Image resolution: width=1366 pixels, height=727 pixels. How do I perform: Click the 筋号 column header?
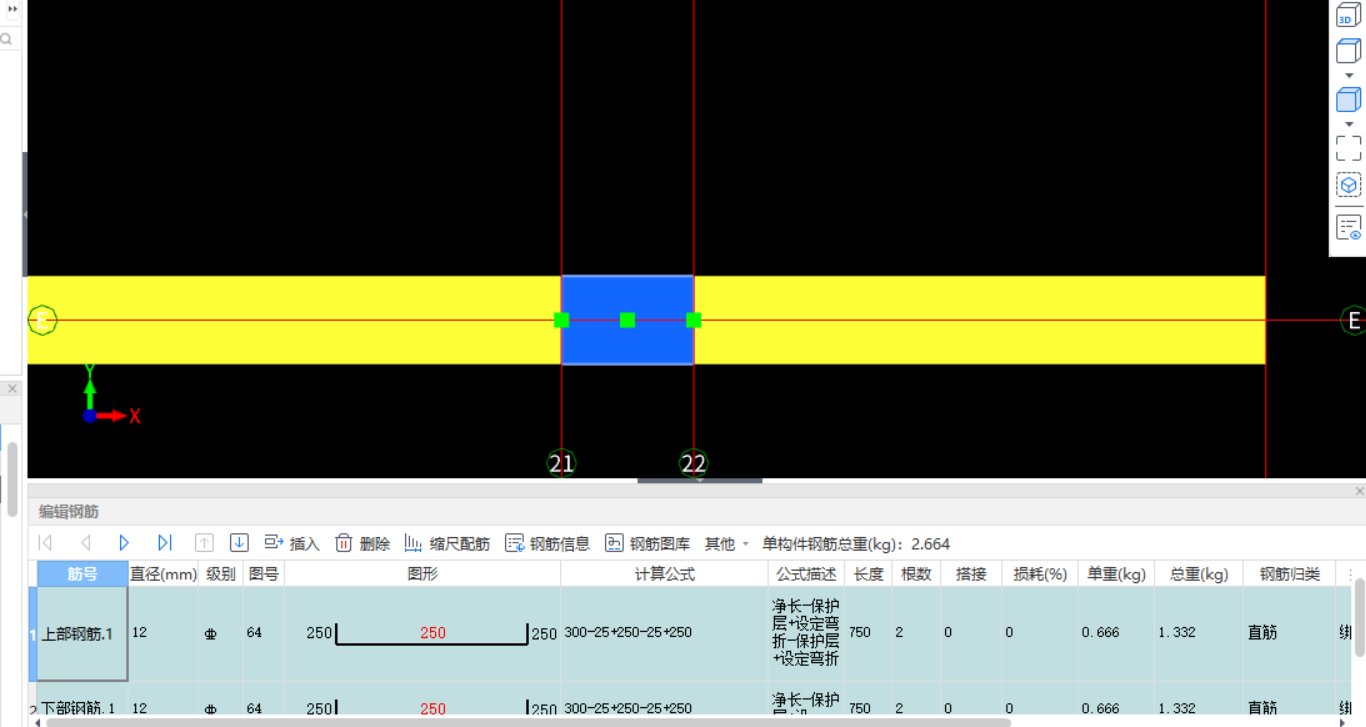[83, 574]
